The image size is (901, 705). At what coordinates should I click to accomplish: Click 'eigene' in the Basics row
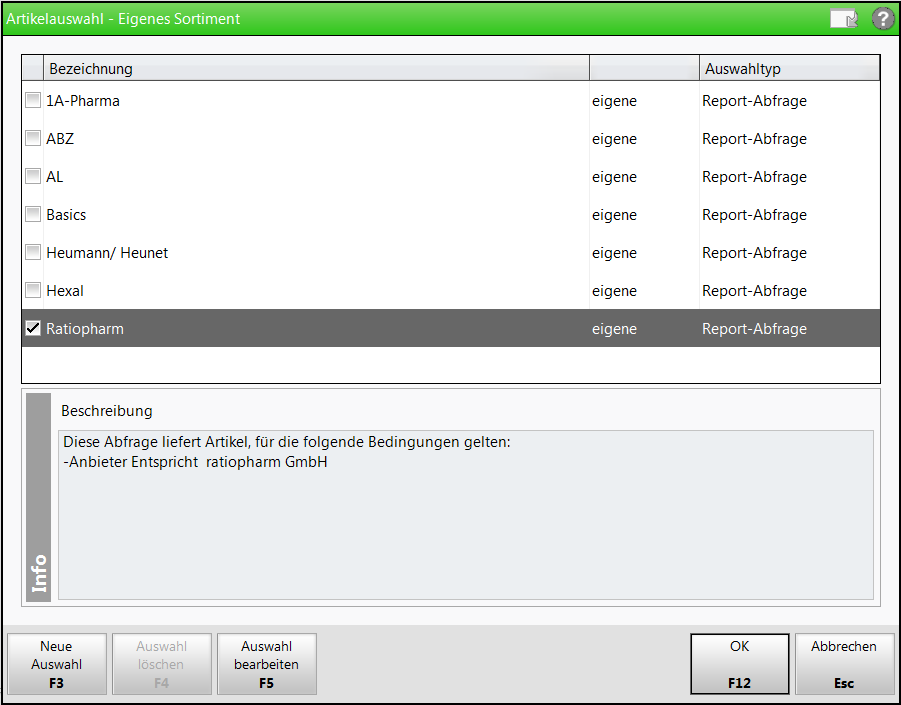614,215
